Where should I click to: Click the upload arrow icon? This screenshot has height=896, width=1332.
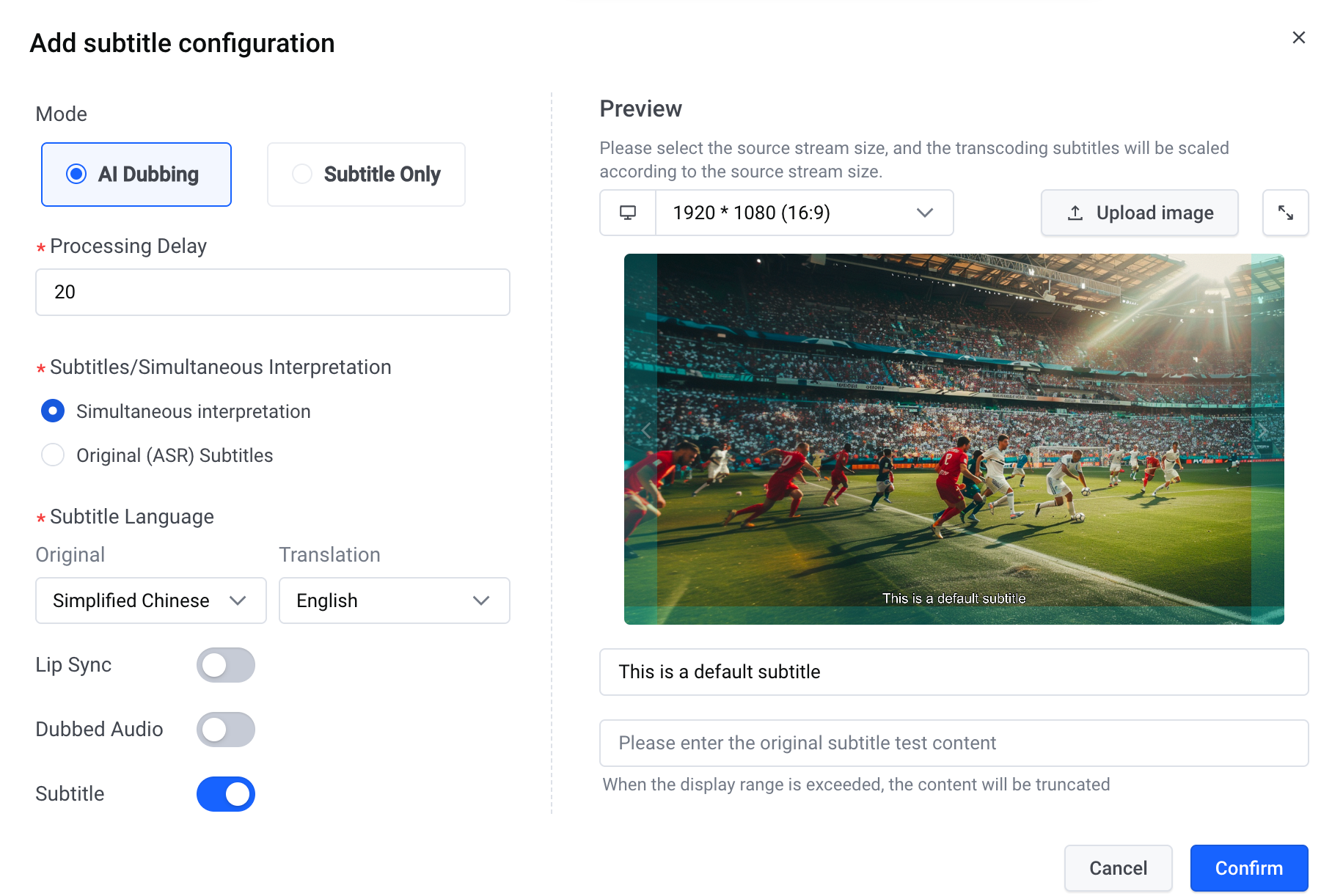tap(1075, 213)
